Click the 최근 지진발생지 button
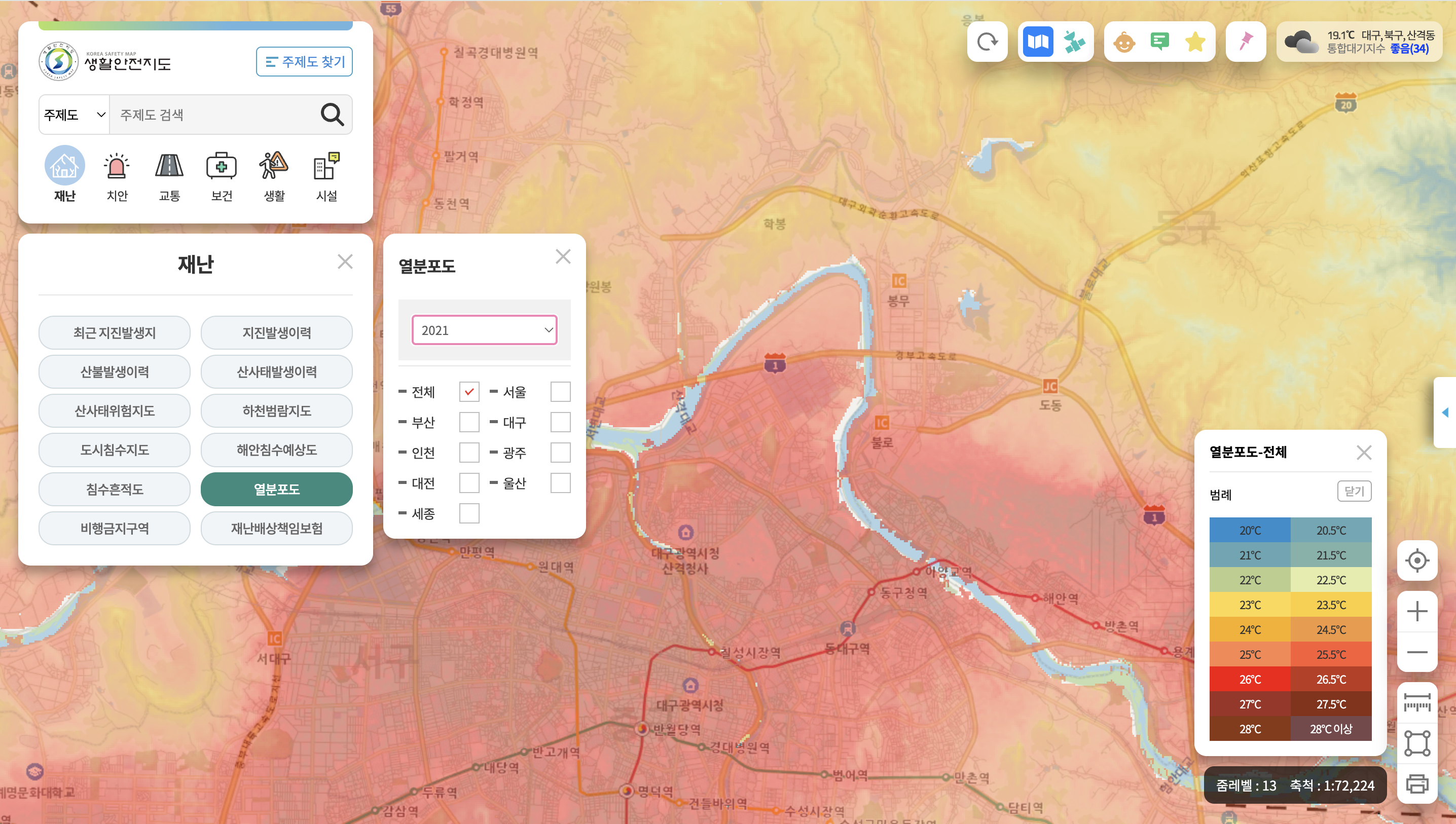This screenshot has height=824, width=1456. [x=115, y=333]
